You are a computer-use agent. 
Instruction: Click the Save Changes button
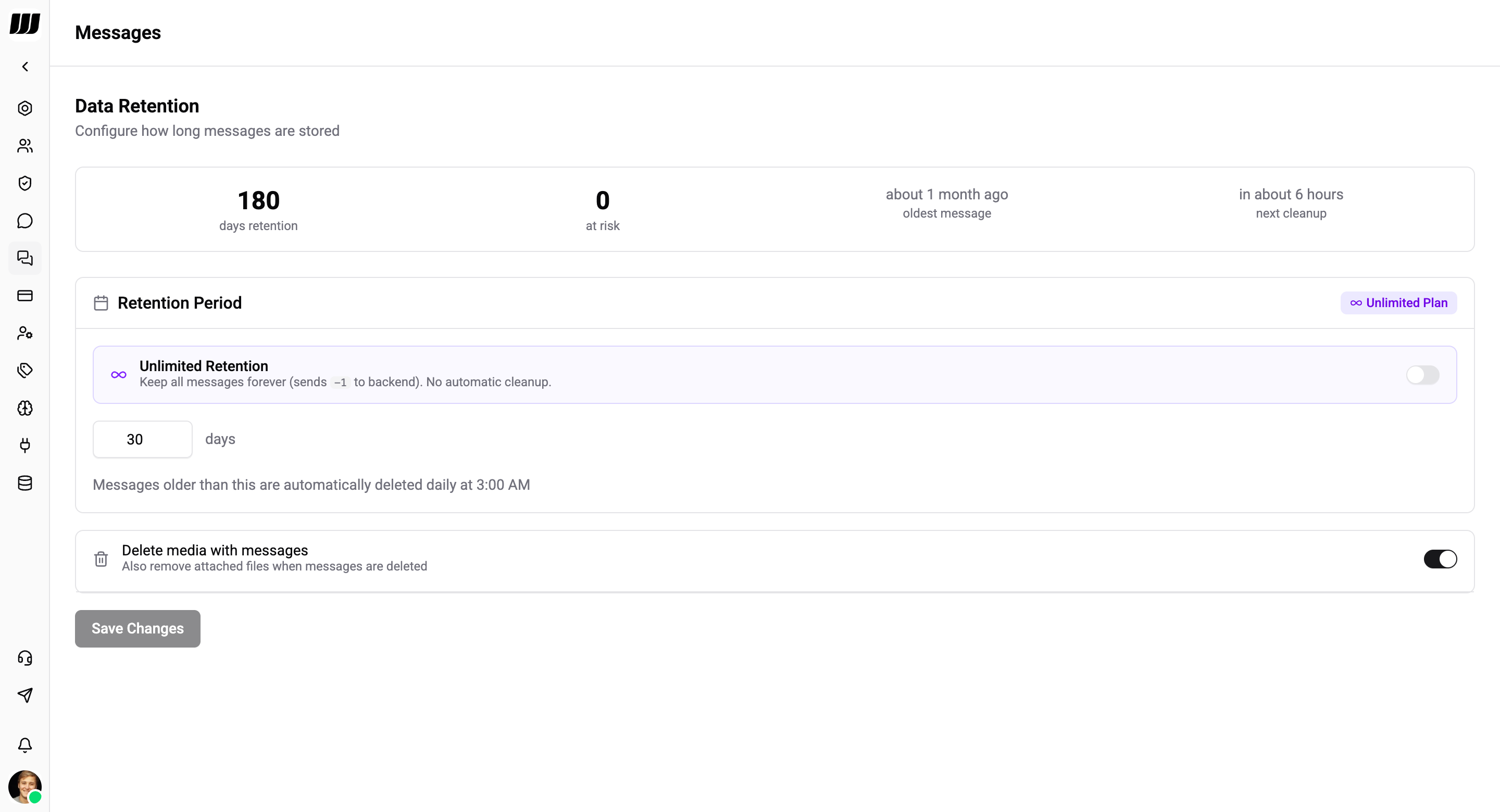tap(137, 629)
